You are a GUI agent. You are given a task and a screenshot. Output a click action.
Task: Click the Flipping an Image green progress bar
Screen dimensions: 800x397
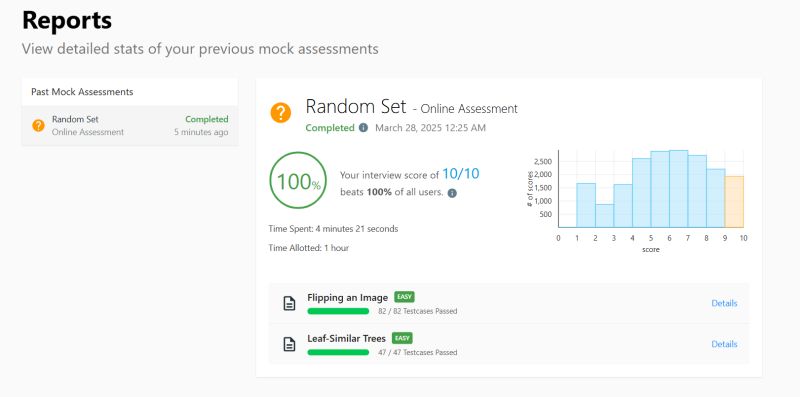coord(338,311)
